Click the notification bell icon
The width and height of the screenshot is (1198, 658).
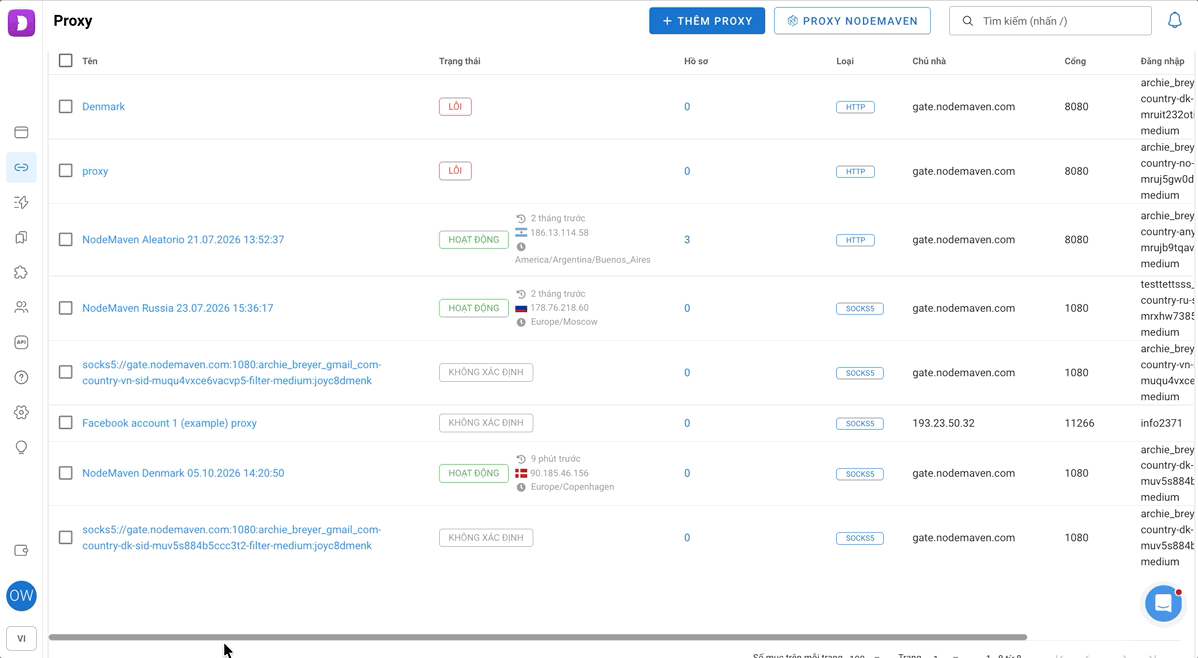click(1175, 21)
